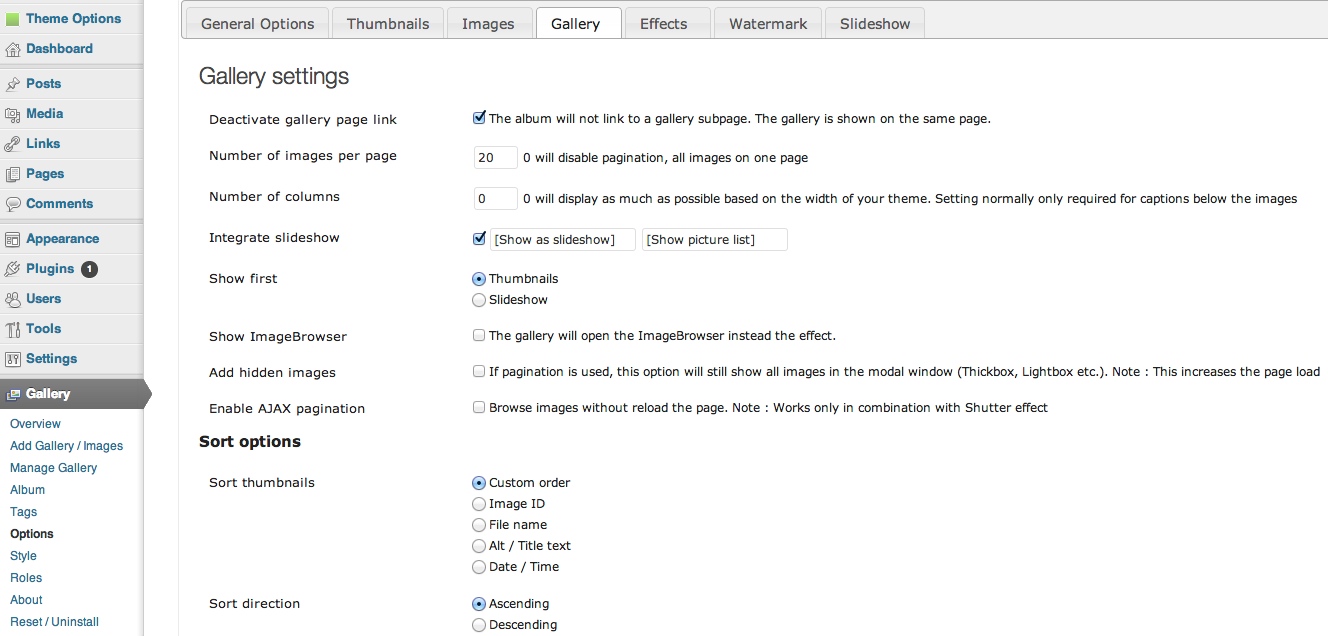
Task: Open the Style submenu page
Action: click(23, 556)
